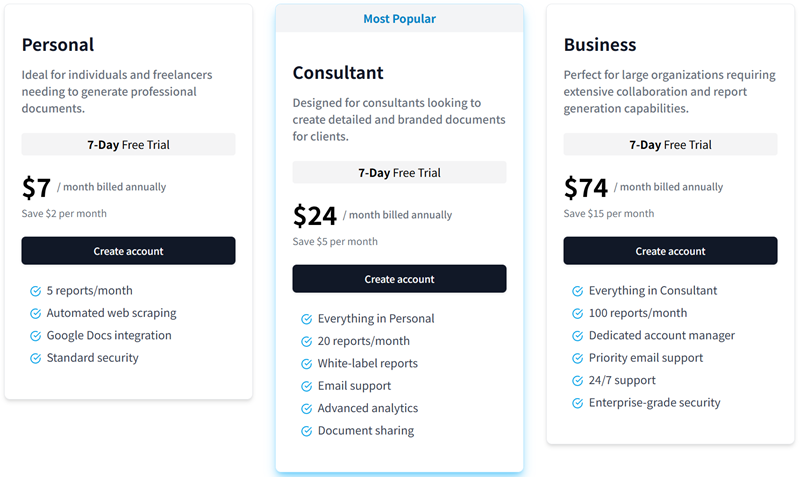The image size is (800, 477).
Task: Click checkmark icon next to Standard security
Action: click(35, 358)
